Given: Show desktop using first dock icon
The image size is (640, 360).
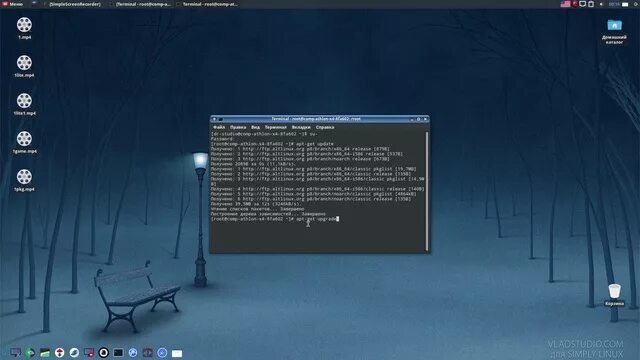Looking at the screenshot, I should [16, 352].
